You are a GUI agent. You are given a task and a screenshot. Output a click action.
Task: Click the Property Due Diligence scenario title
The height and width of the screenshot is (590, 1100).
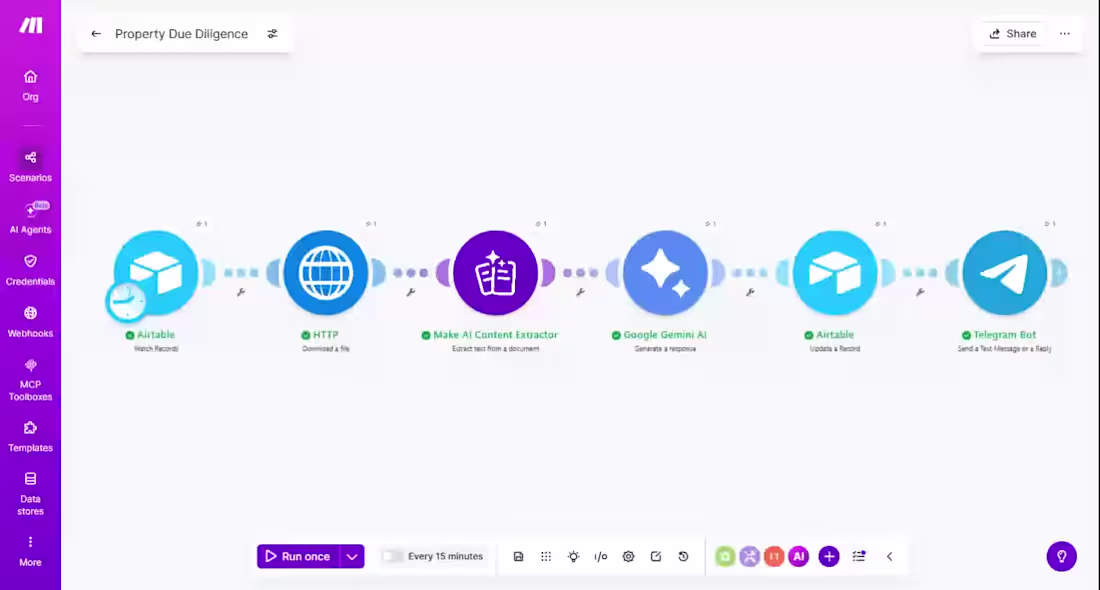click(182, 34)
